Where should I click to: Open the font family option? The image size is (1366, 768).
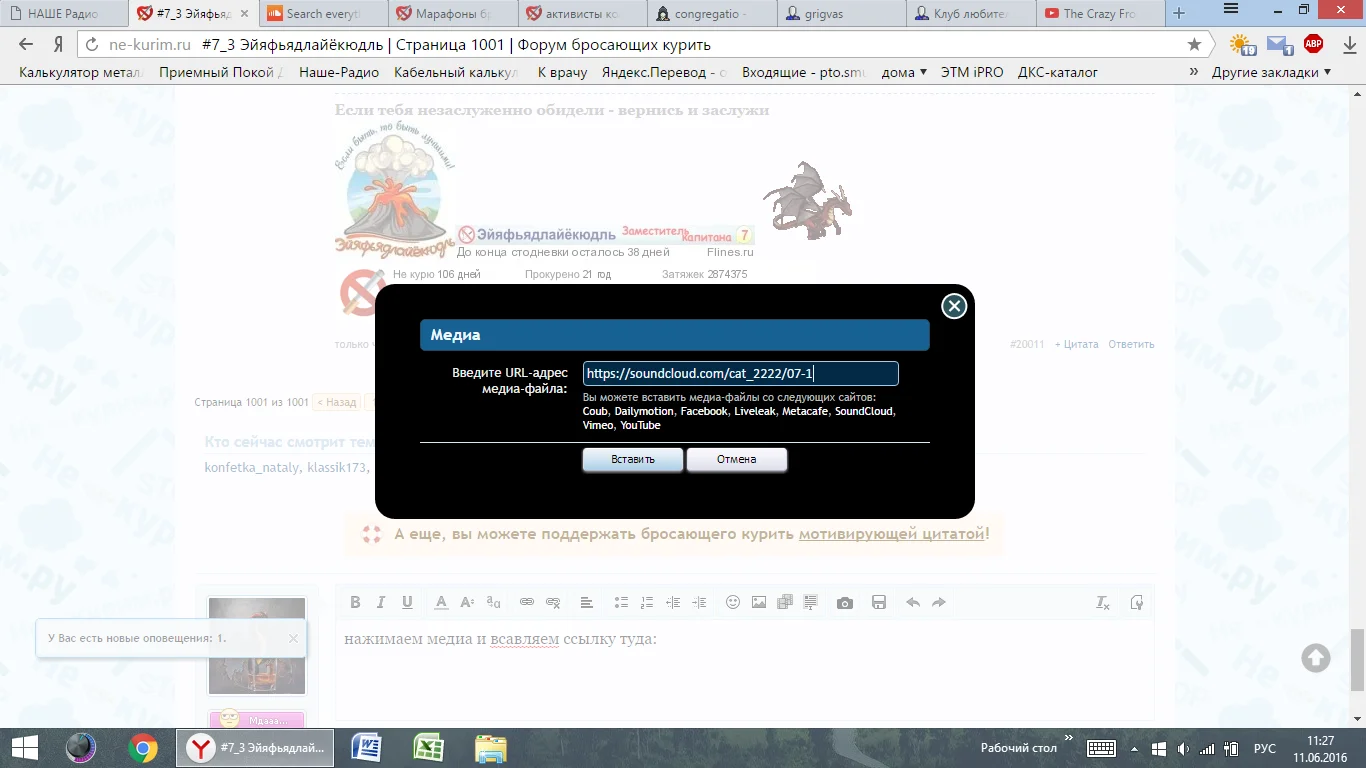coord(493,602)
